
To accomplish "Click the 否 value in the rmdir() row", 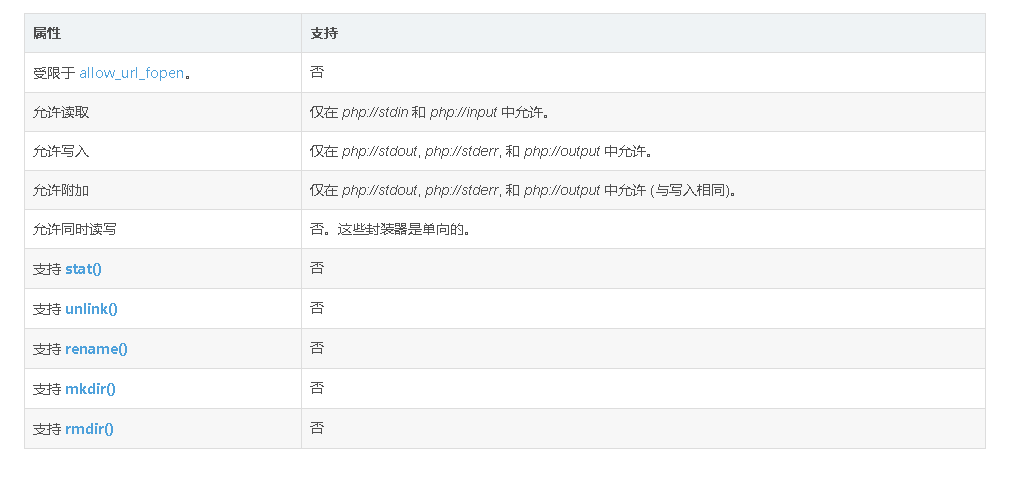I will pos(317,428).
